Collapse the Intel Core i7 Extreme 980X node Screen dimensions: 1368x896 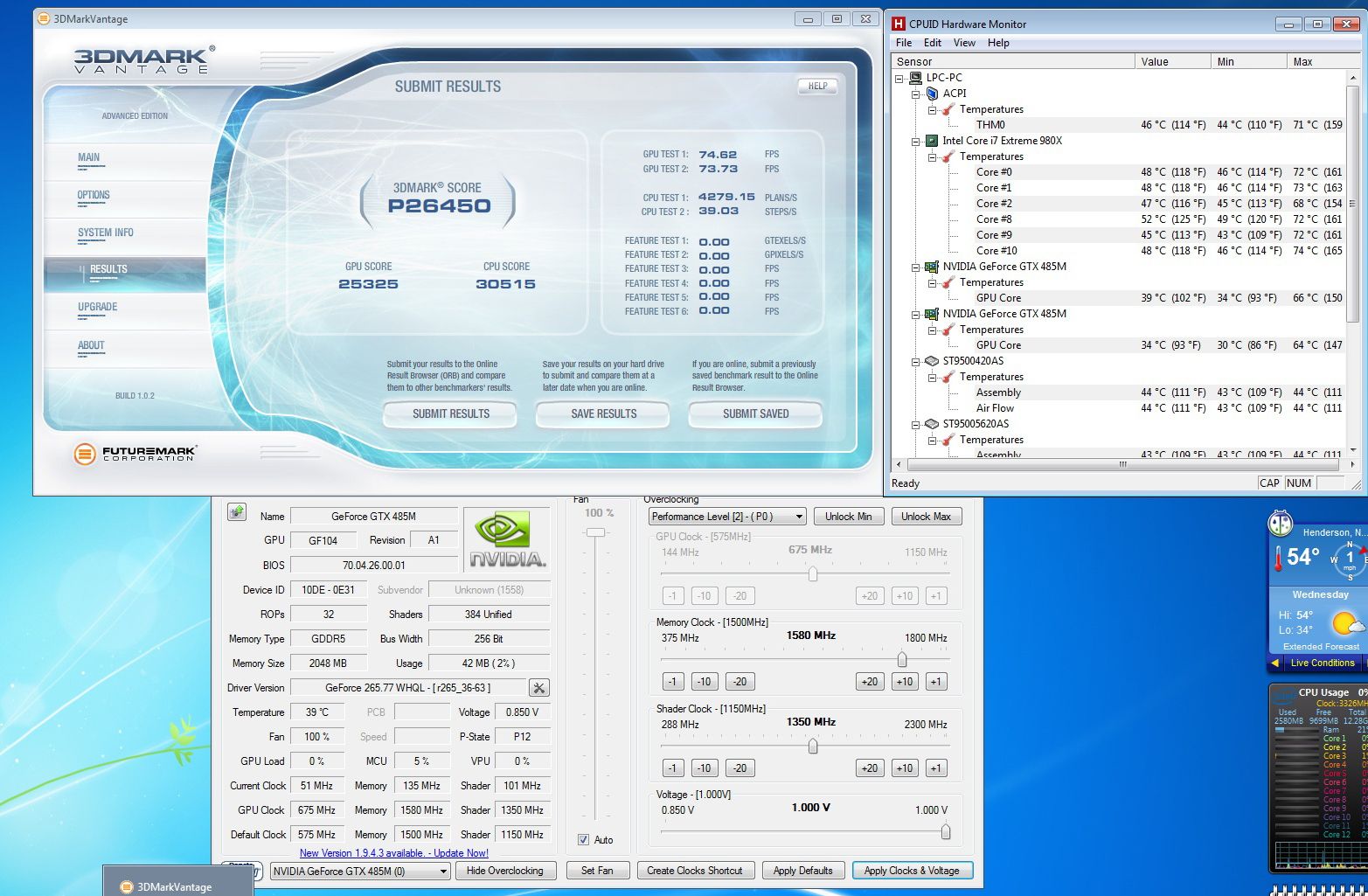(916, 141)
